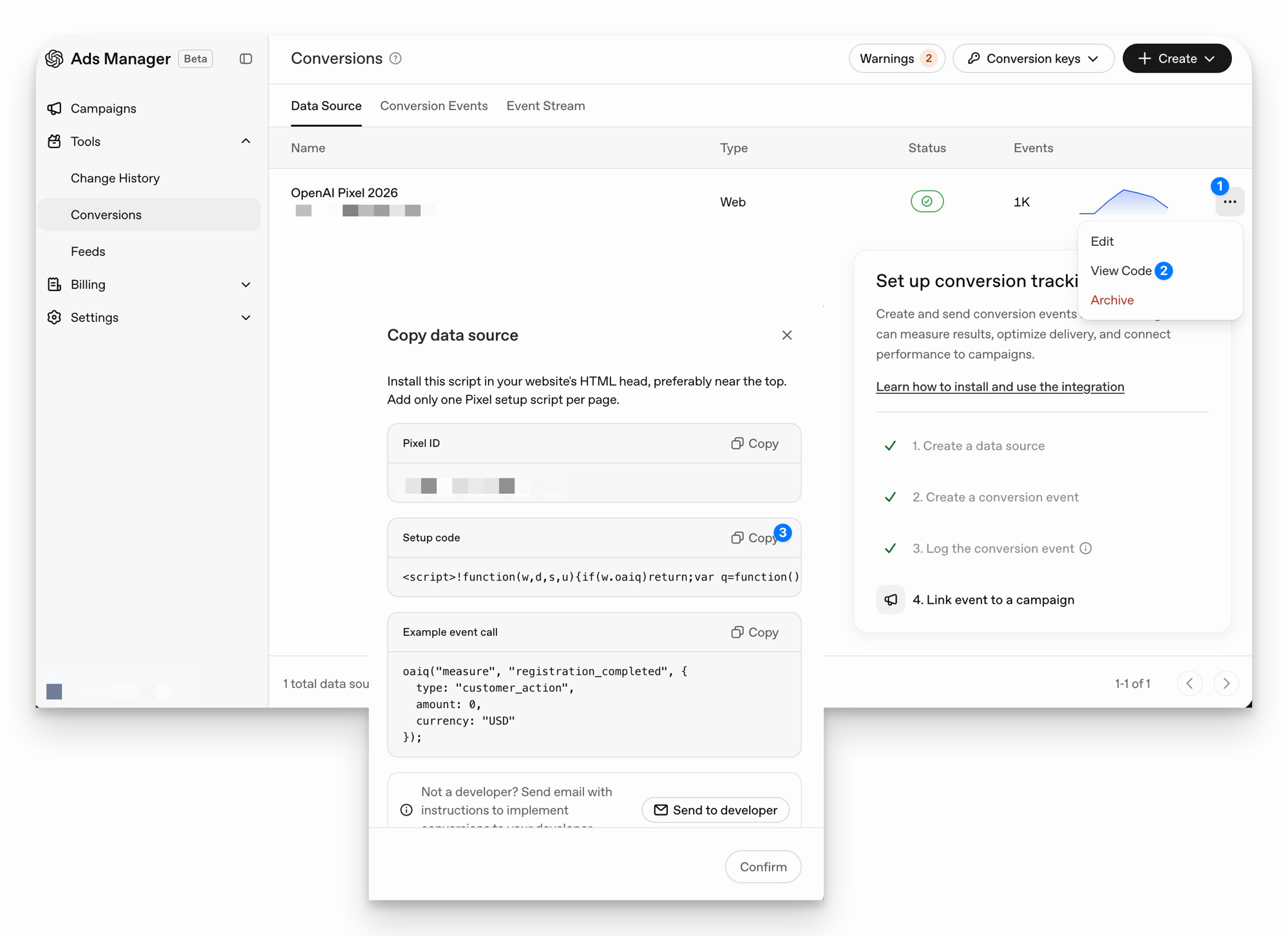This screenshot has width=1288, height=936.
Task: Copy the Example event call
Action: pos(755,632)
